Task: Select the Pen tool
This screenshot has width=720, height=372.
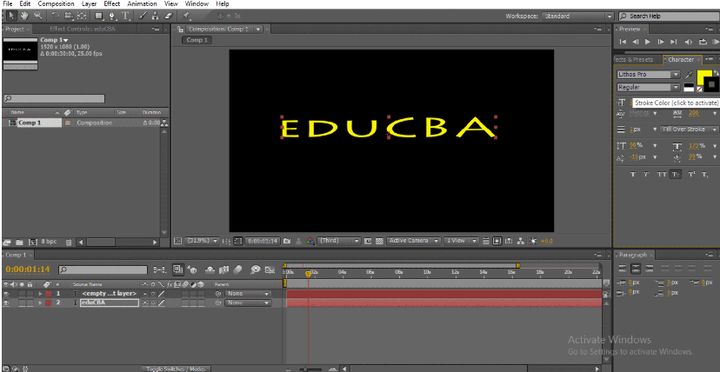Action: 112,16
